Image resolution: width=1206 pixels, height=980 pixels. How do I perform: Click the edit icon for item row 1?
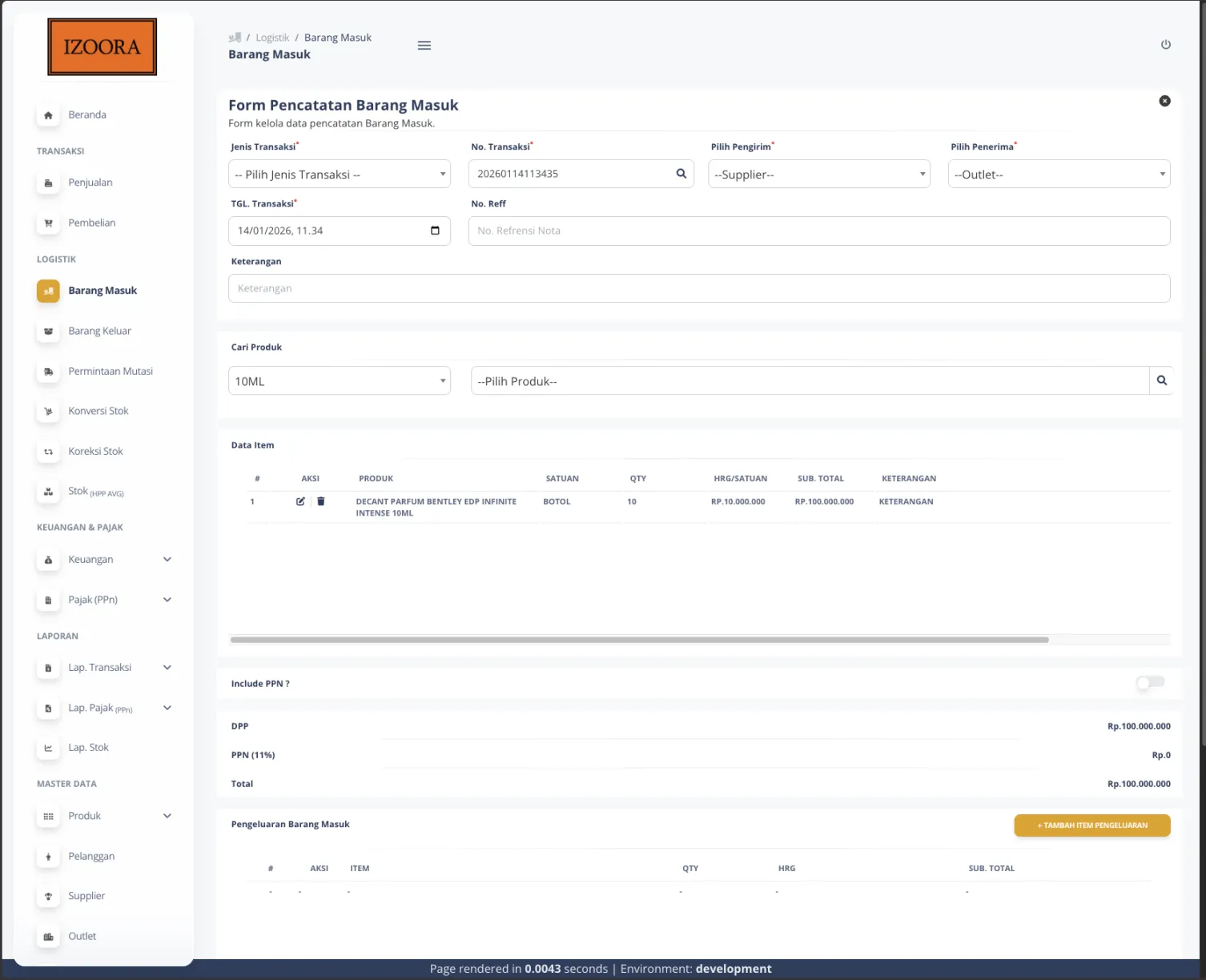(300, 501)
